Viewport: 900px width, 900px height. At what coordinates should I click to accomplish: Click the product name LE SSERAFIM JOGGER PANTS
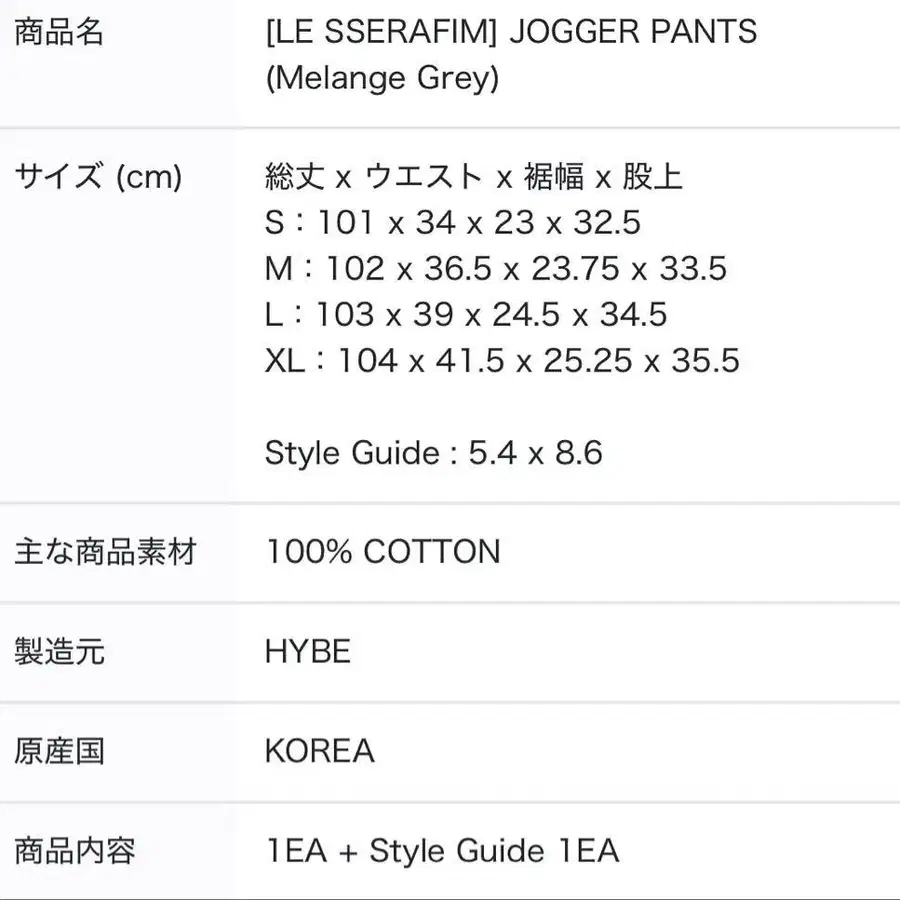(510, 32)
